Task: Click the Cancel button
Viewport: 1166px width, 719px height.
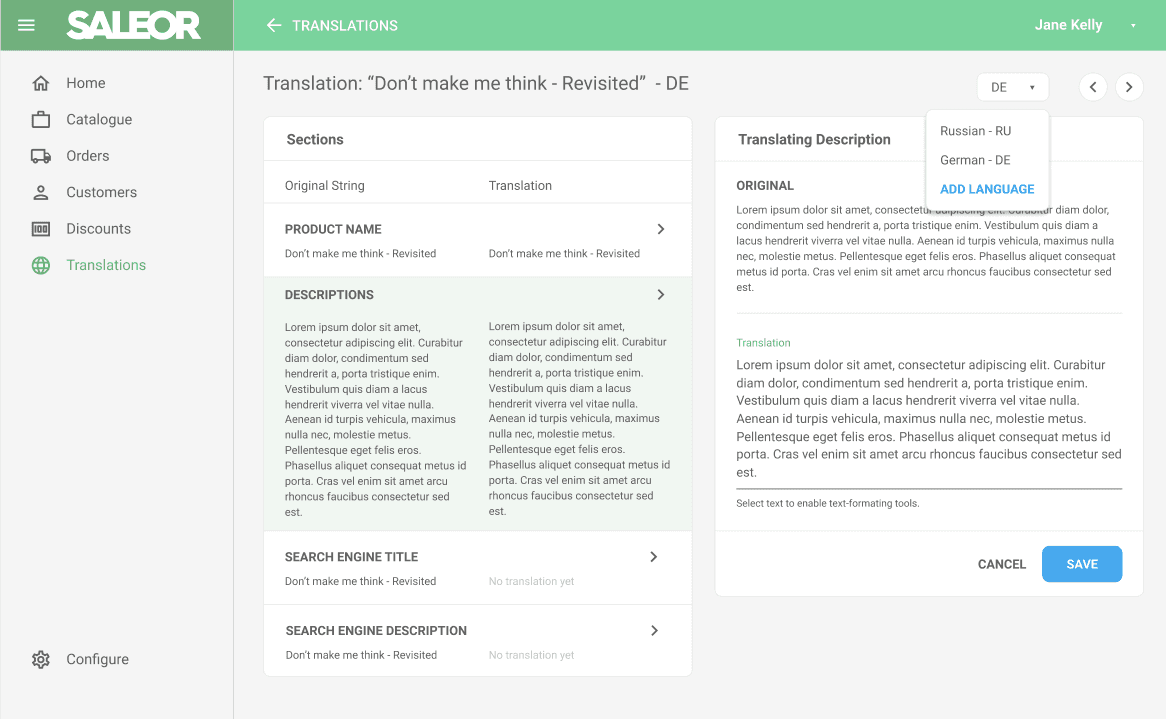Action: [1002, 564]
